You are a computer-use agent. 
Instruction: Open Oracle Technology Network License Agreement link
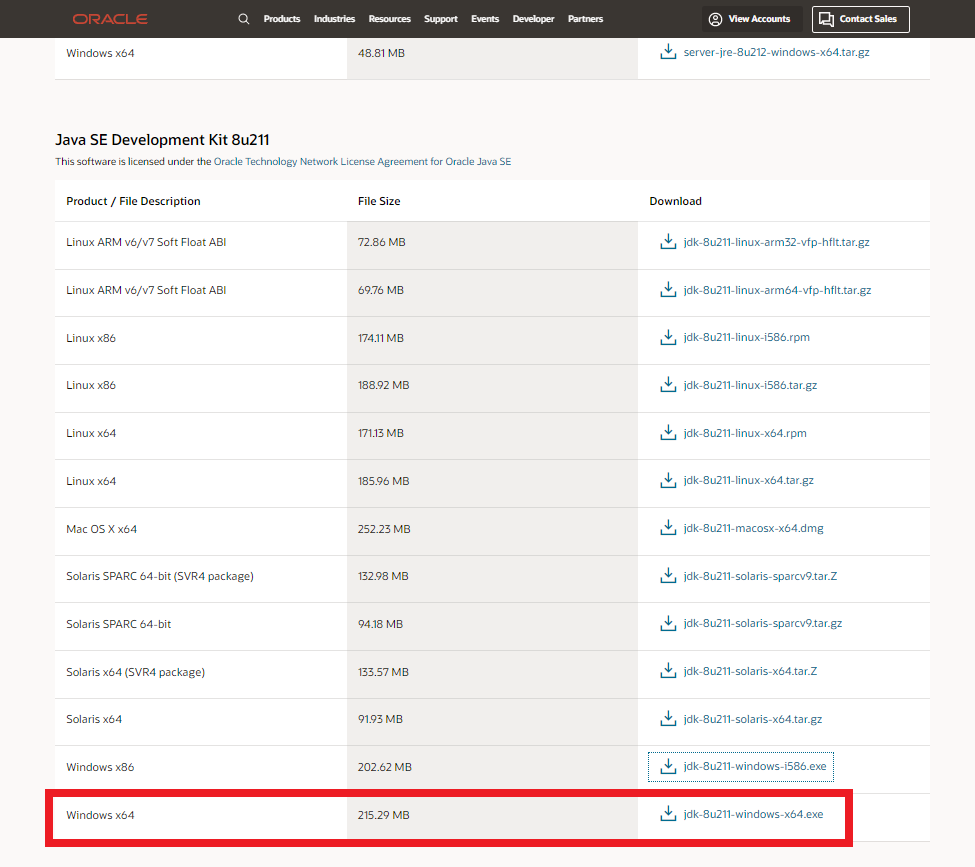click(363, 162)
